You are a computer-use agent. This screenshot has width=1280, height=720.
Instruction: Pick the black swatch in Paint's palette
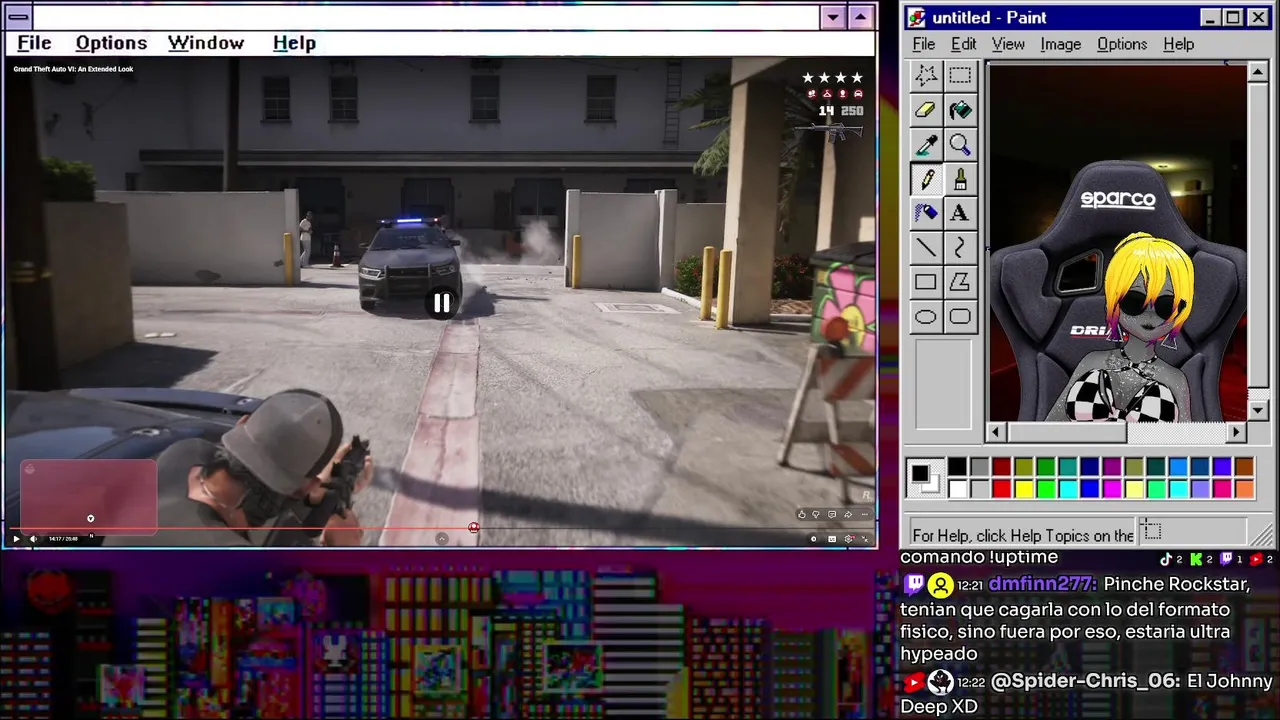click(957, 467)
